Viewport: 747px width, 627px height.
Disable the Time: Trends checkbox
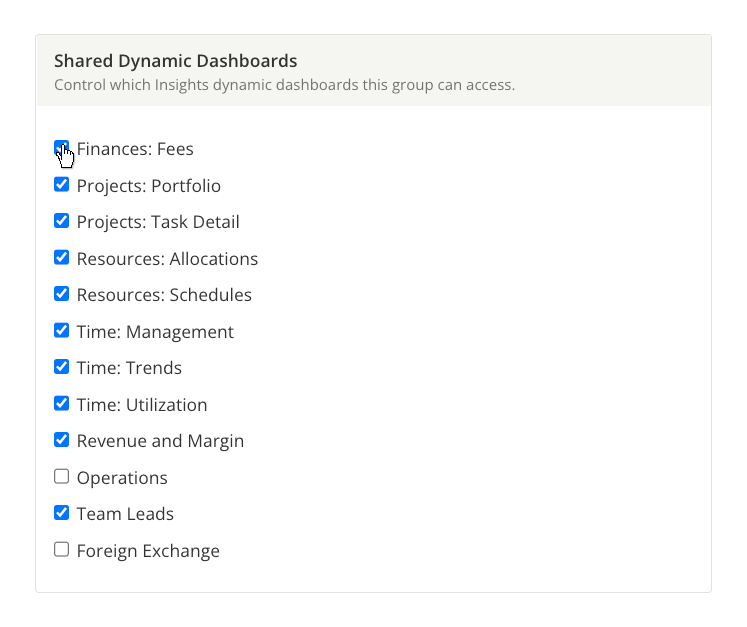(x=61, y=367)
